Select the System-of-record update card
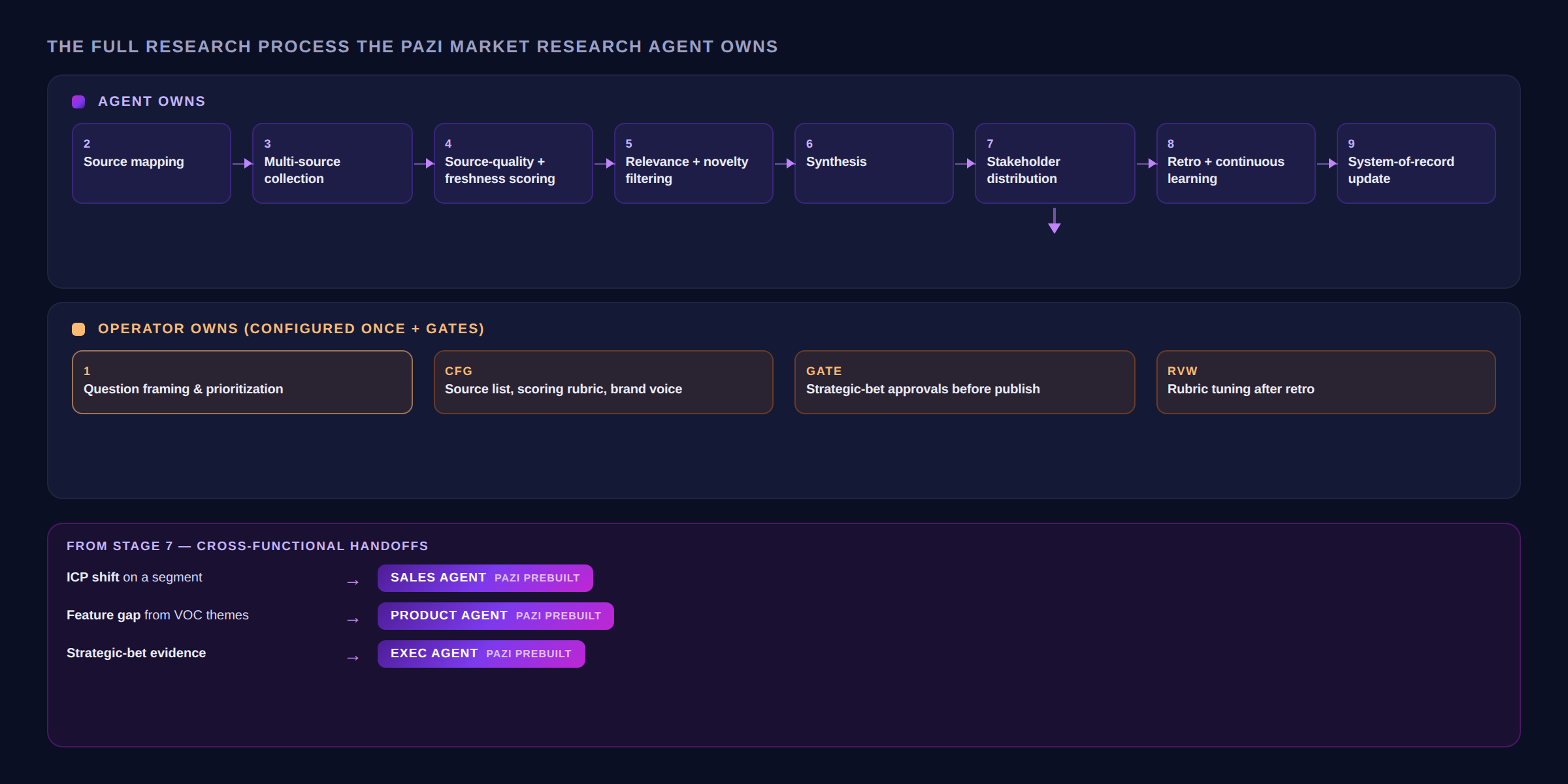 [1416, 163]
